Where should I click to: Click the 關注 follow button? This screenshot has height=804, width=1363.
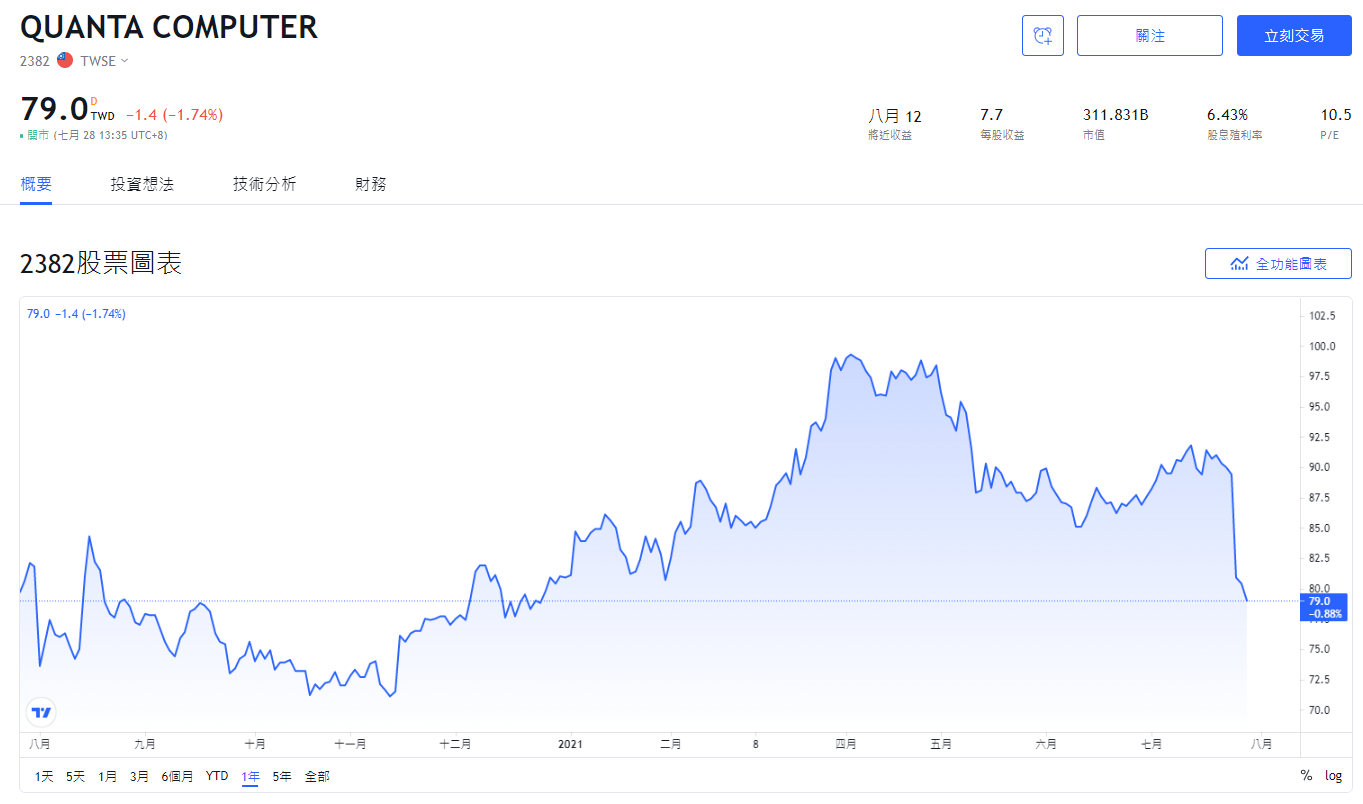pos(1150,36)
